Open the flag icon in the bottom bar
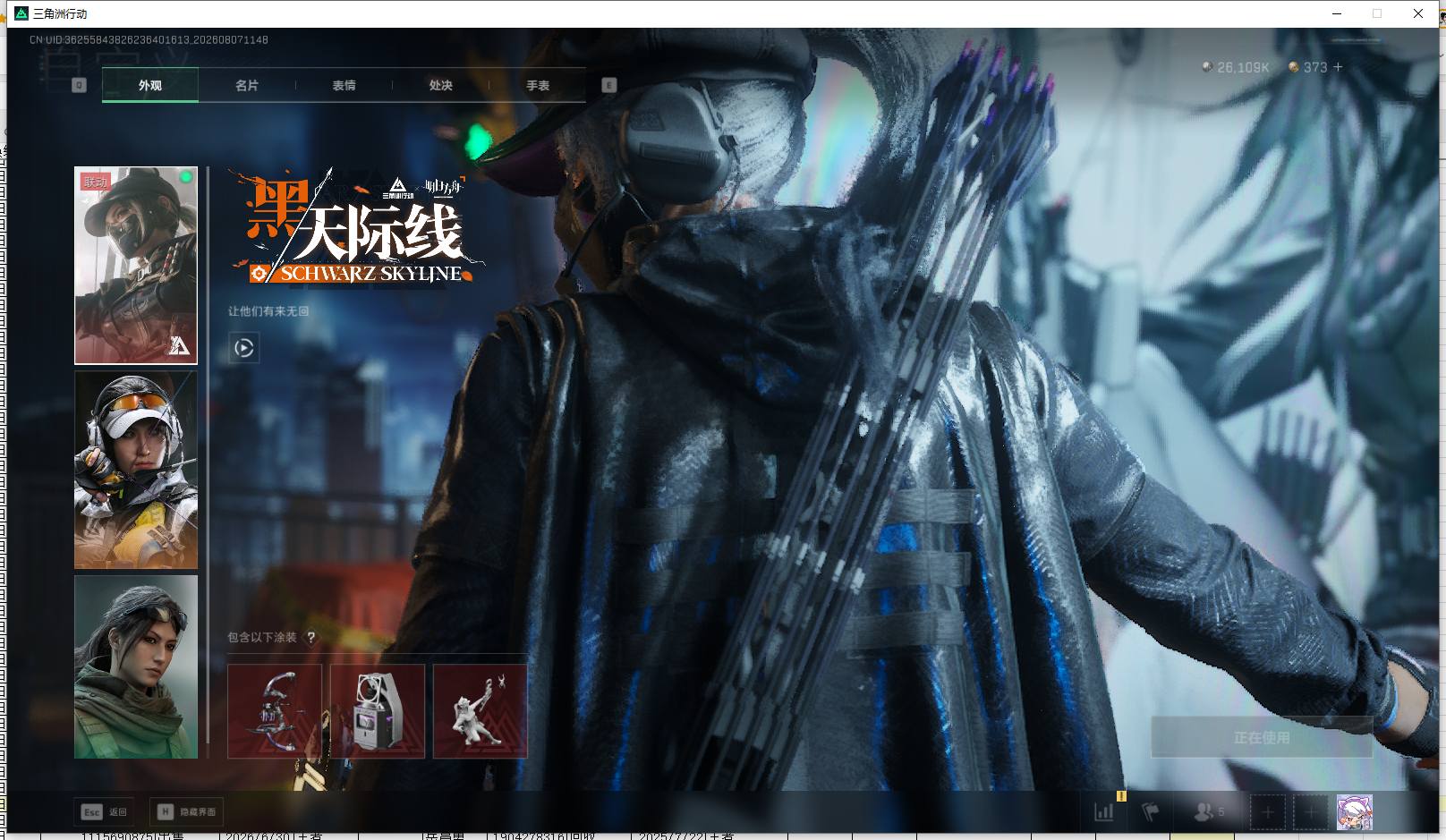 (x=1151, y=811)
